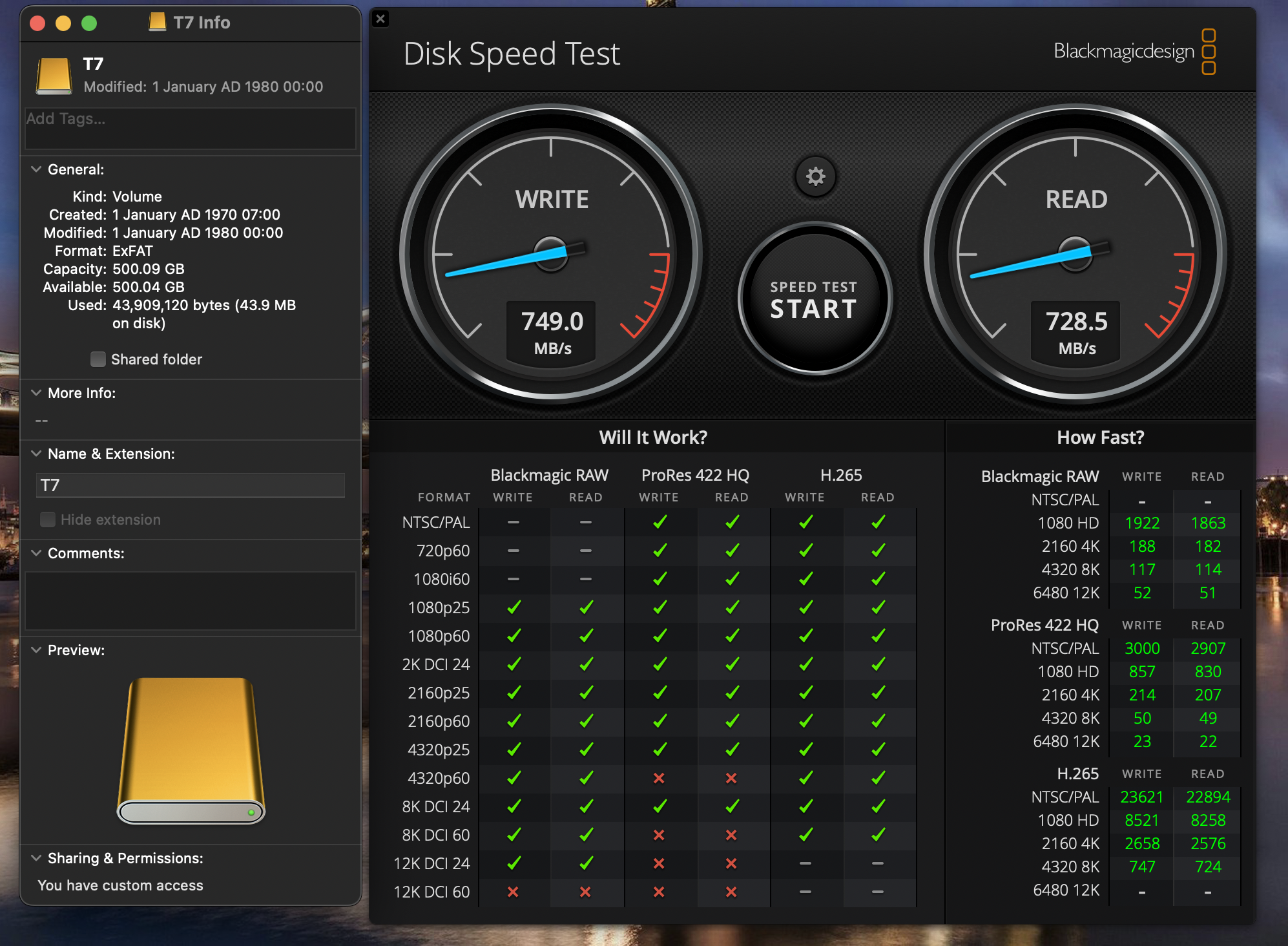Open the gear settings button

(815, 176)
